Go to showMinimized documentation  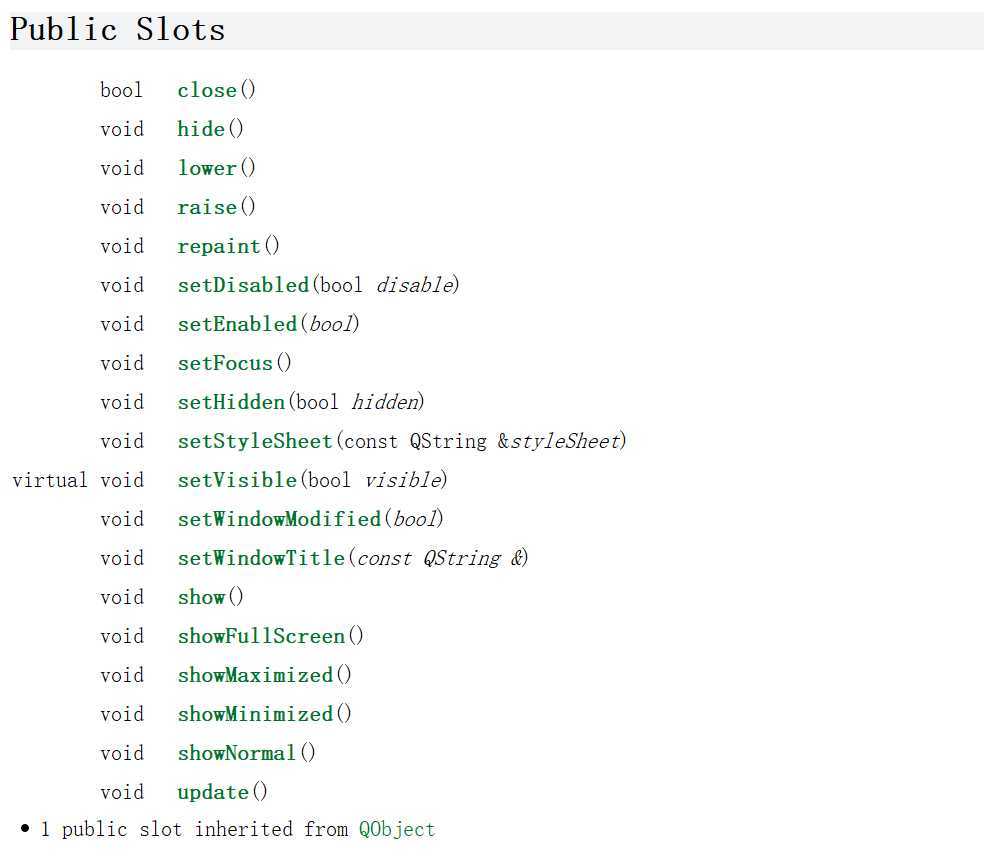pyautogui.click(x=255, y=714)
